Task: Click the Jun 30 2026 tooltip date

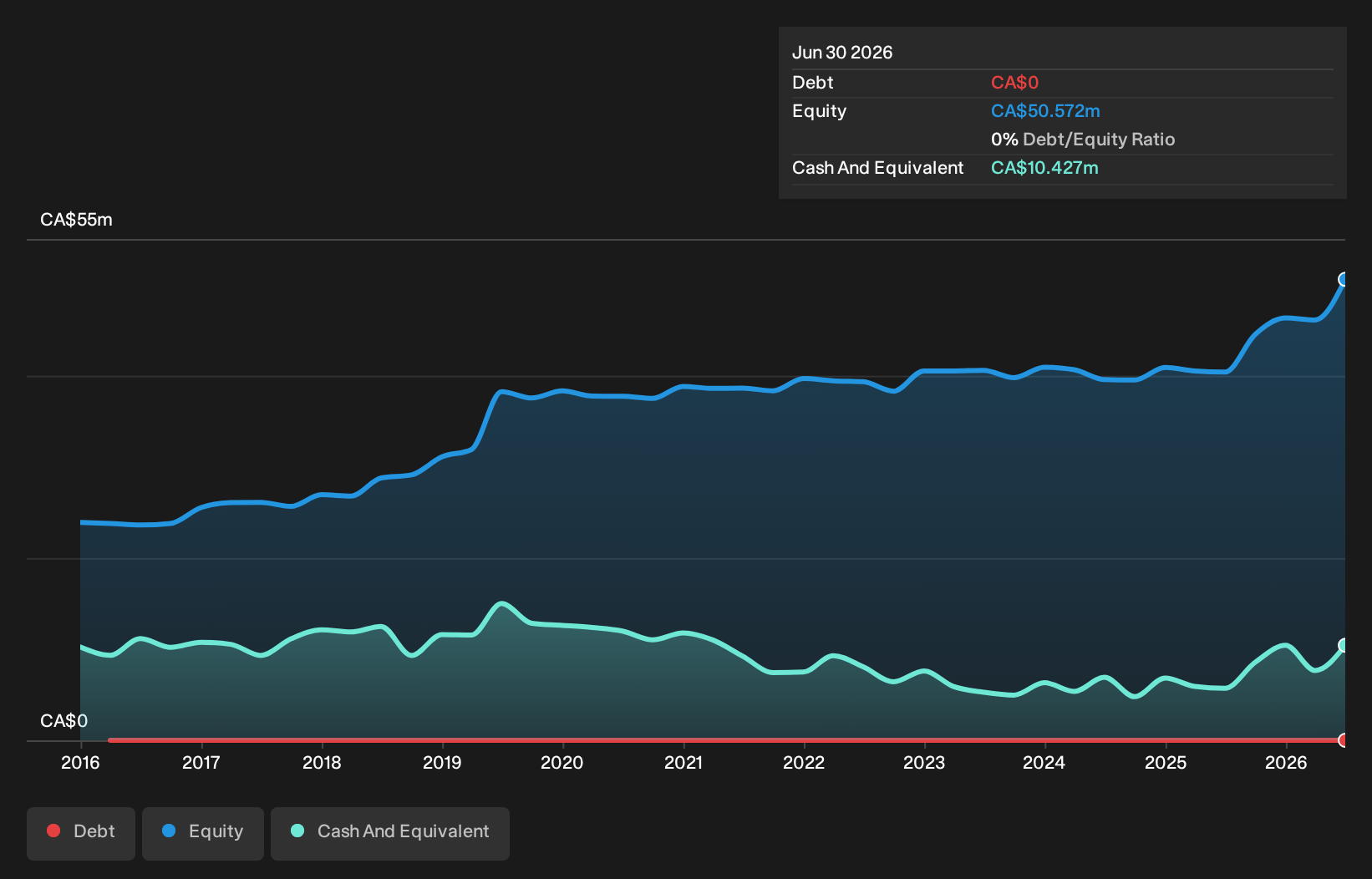Action: tap(842, 53)
